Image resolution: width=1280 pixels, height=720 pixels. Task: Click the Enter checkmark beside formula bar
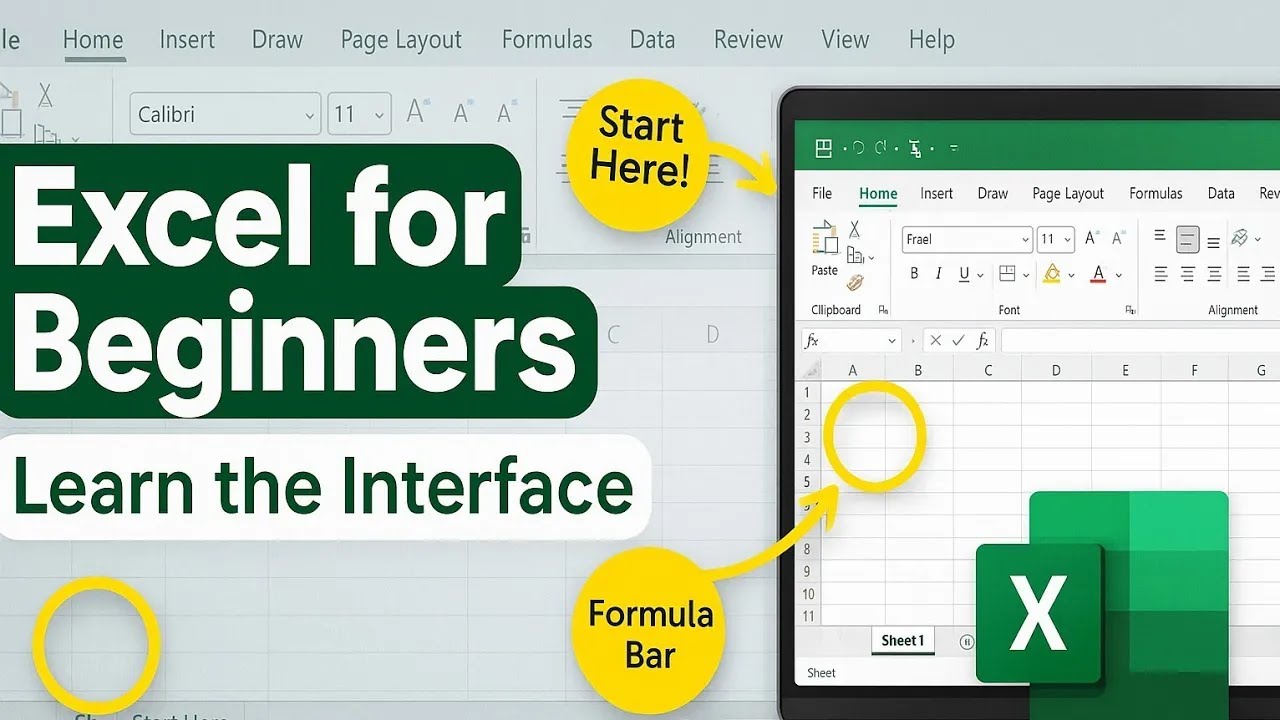pyautogui.click(x=959, y=341)
